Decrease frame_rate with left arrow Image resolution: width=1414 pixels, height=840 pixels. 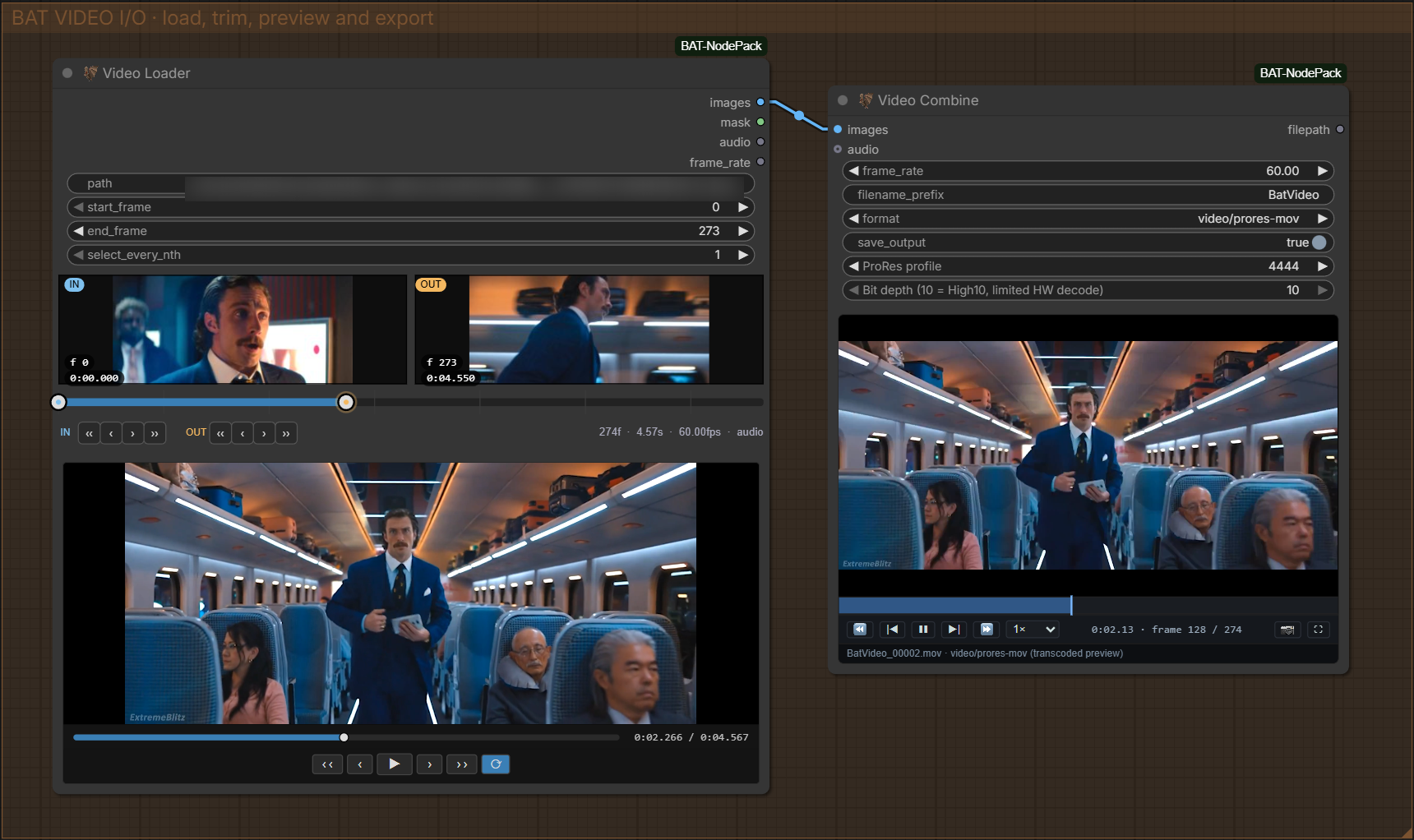854,171
